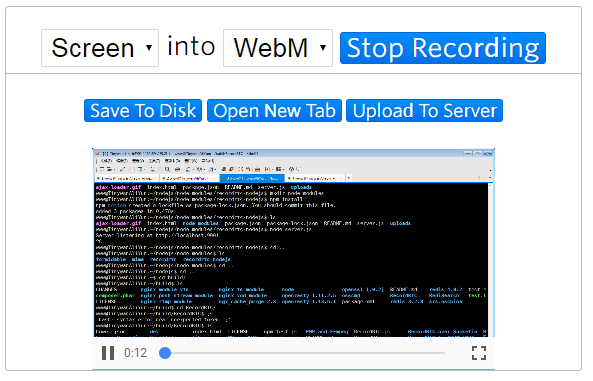Click the Stop Recording button

[443, 48]
